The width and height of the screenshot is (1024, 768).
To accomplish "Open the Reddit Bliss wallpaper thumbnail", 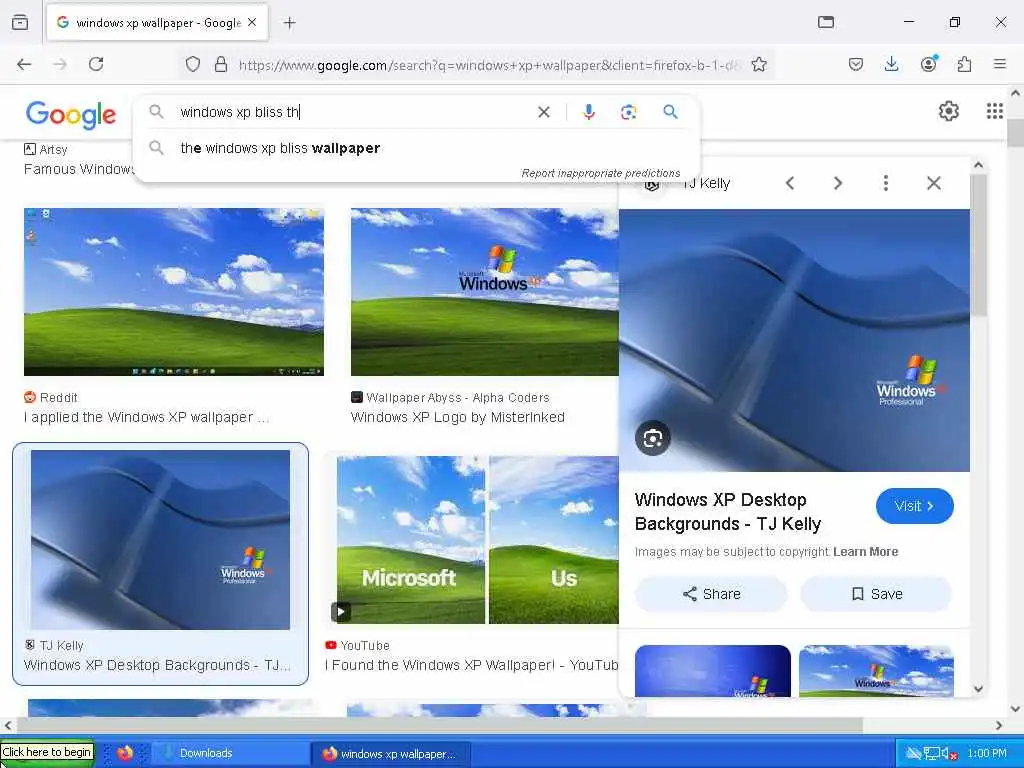I will click(x=174, y=292).
